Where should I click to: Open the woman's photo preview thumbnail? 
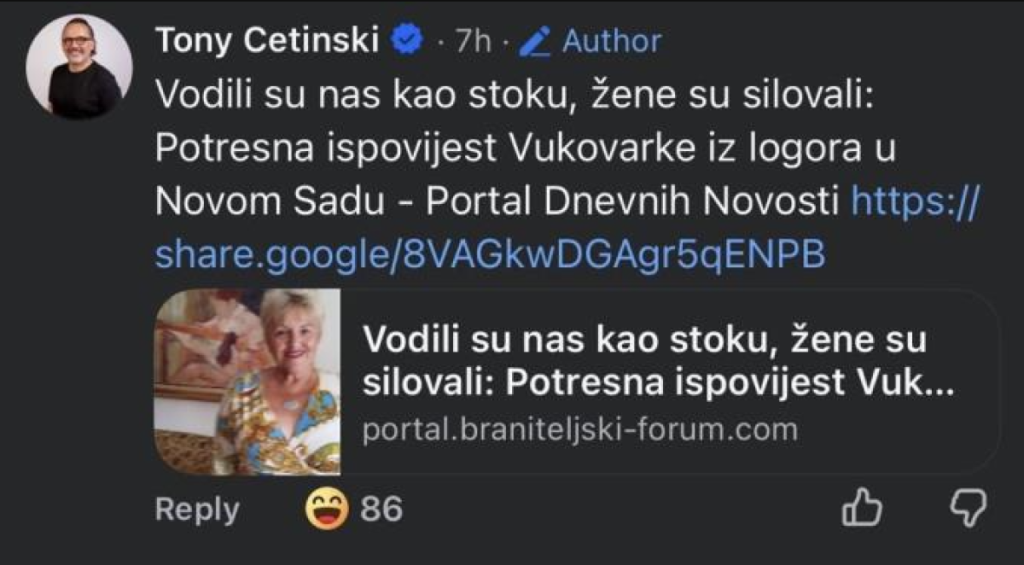(x=246, y=382)
